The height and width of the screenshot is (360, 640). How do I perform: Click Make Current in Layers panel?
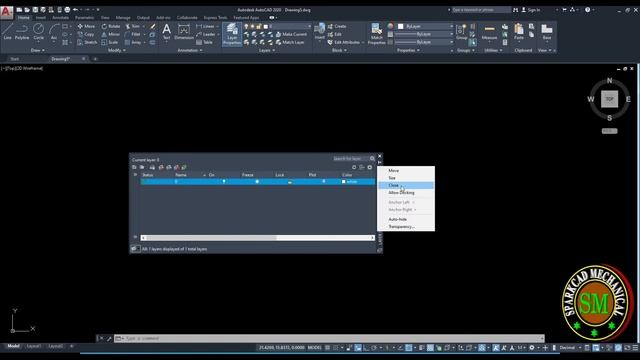[291, 34]
